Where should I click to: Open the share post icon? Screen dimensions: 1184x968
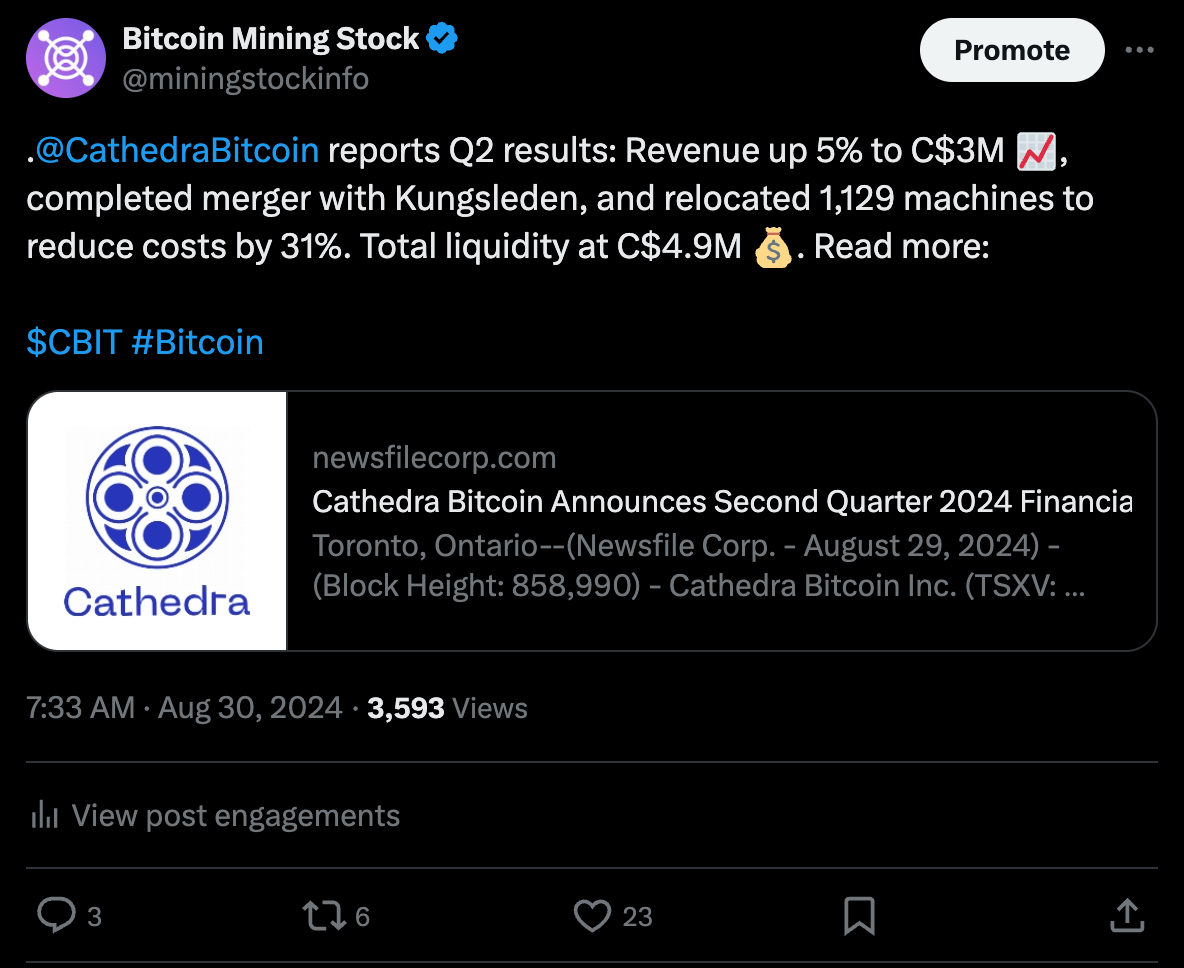(x=1127, y=915)
